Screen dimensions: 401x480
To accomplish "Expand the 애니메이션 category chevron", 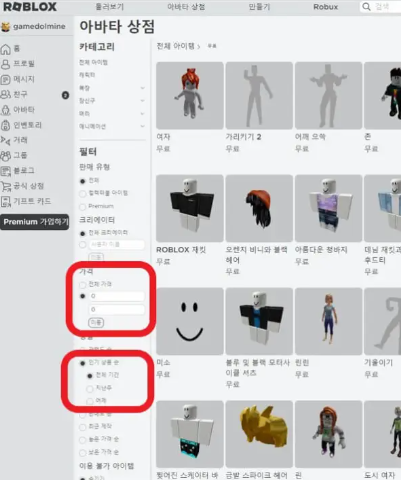I will 143,126.
